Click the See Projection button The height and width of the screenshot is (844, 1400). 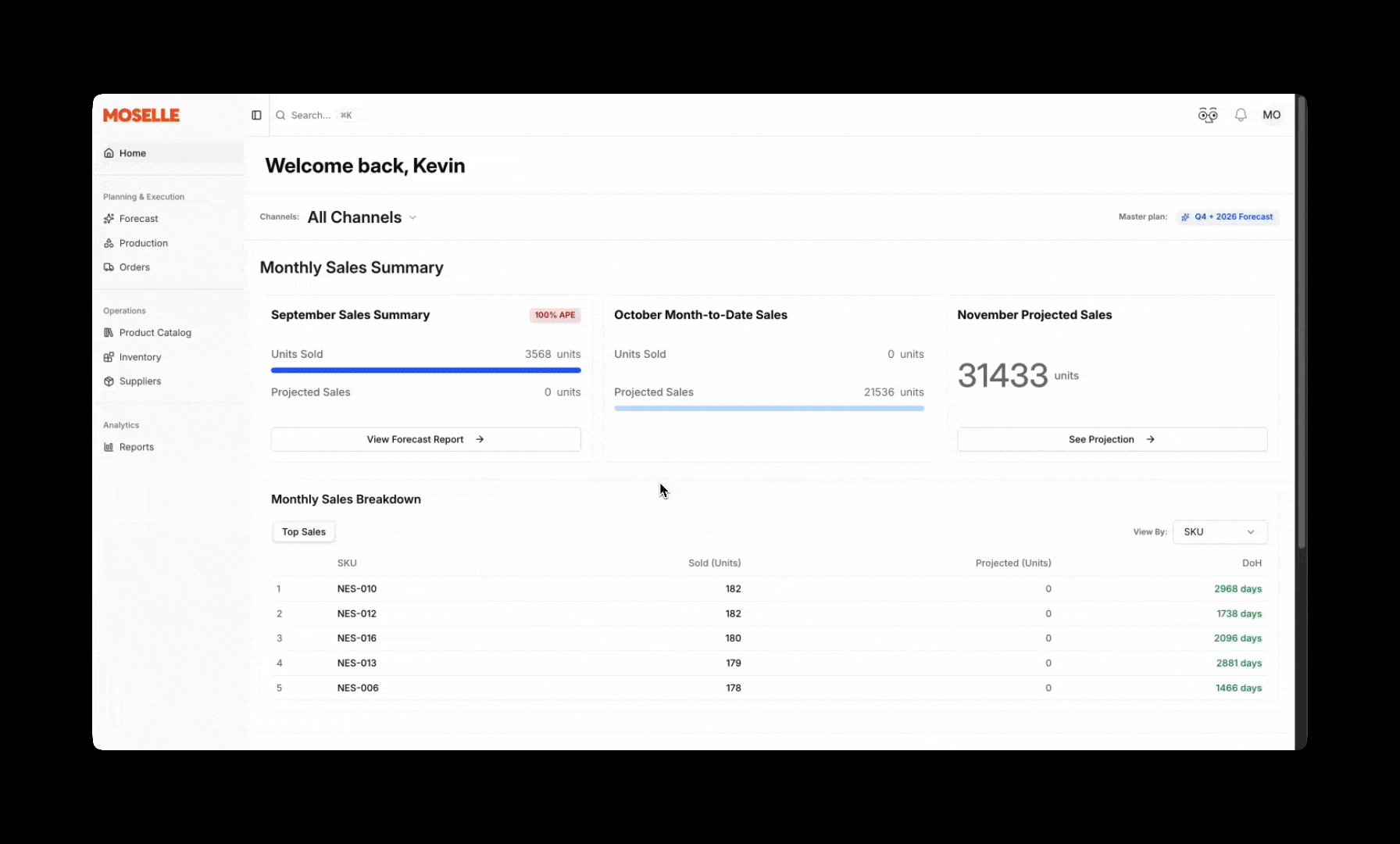[1112, 439]
